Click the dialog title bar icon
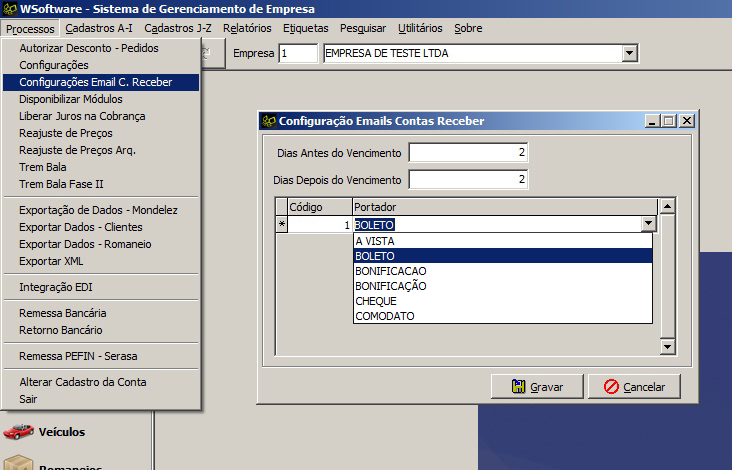Screen dimensions: 732x470 pos(268,121)
